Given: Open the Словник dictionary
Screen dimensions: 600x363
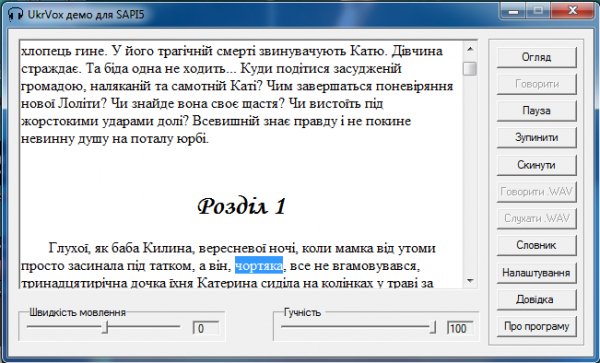Looking at the screenshot, I should [536, 245].
